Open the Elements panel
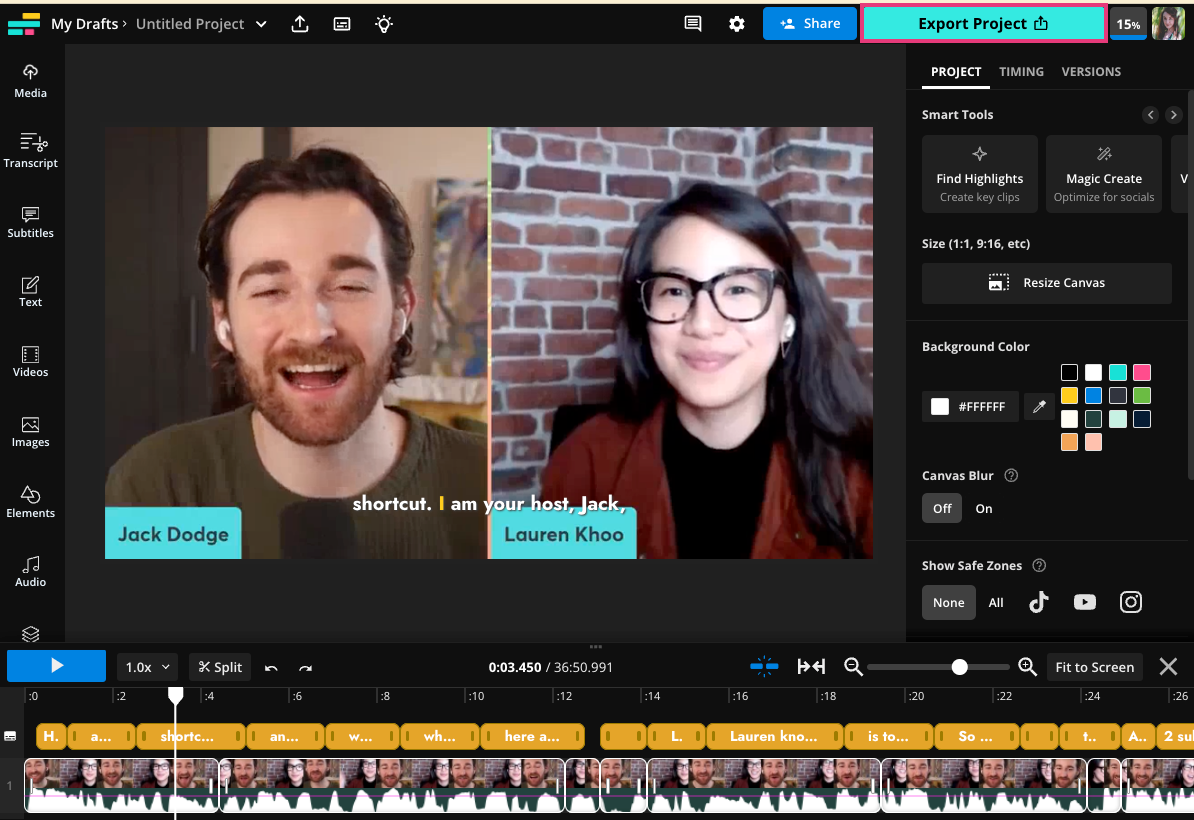This screenshot has width=1194, height=820. 30,500
